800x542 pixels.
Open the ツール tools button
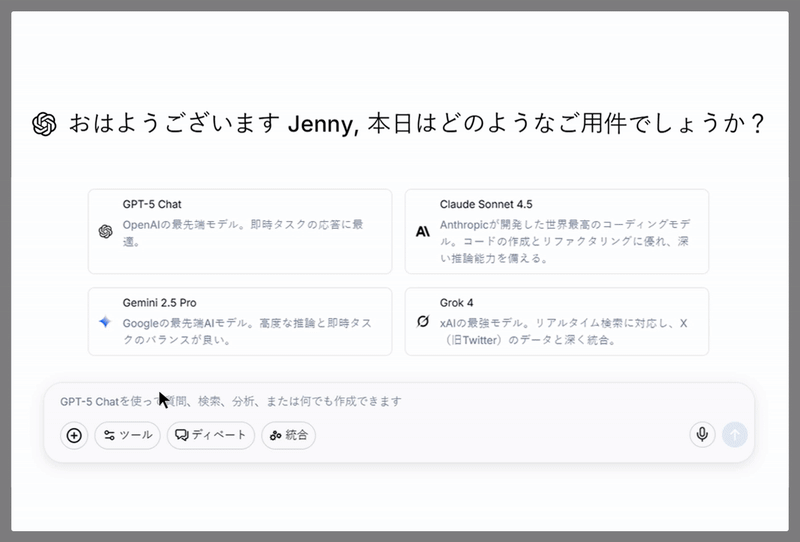(x=128, y=435)
